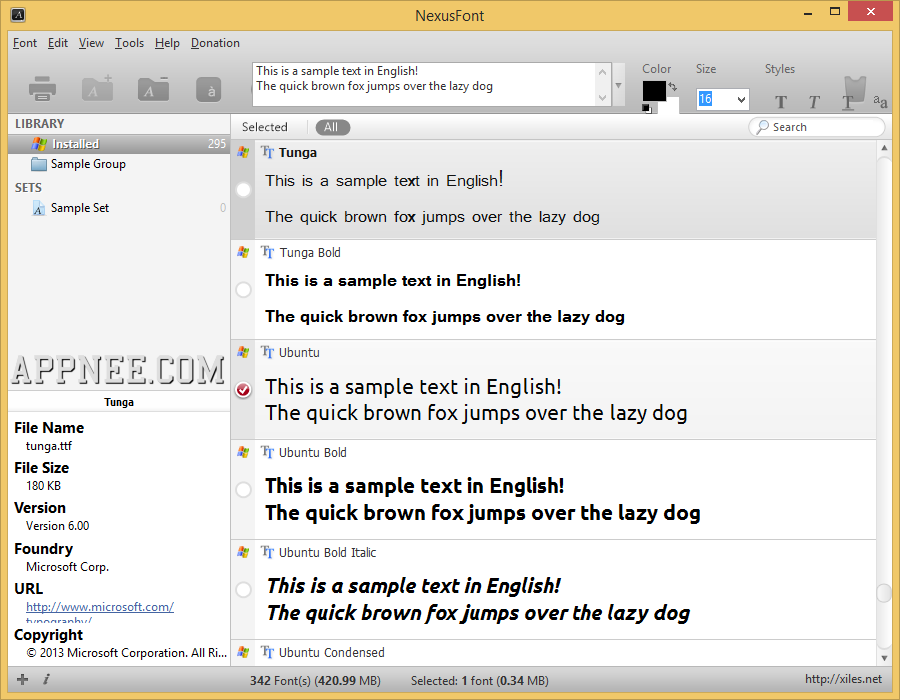900x700 pixels.
Task: Select the Tunga font radio circle
Action: click(x=243, y=189)
